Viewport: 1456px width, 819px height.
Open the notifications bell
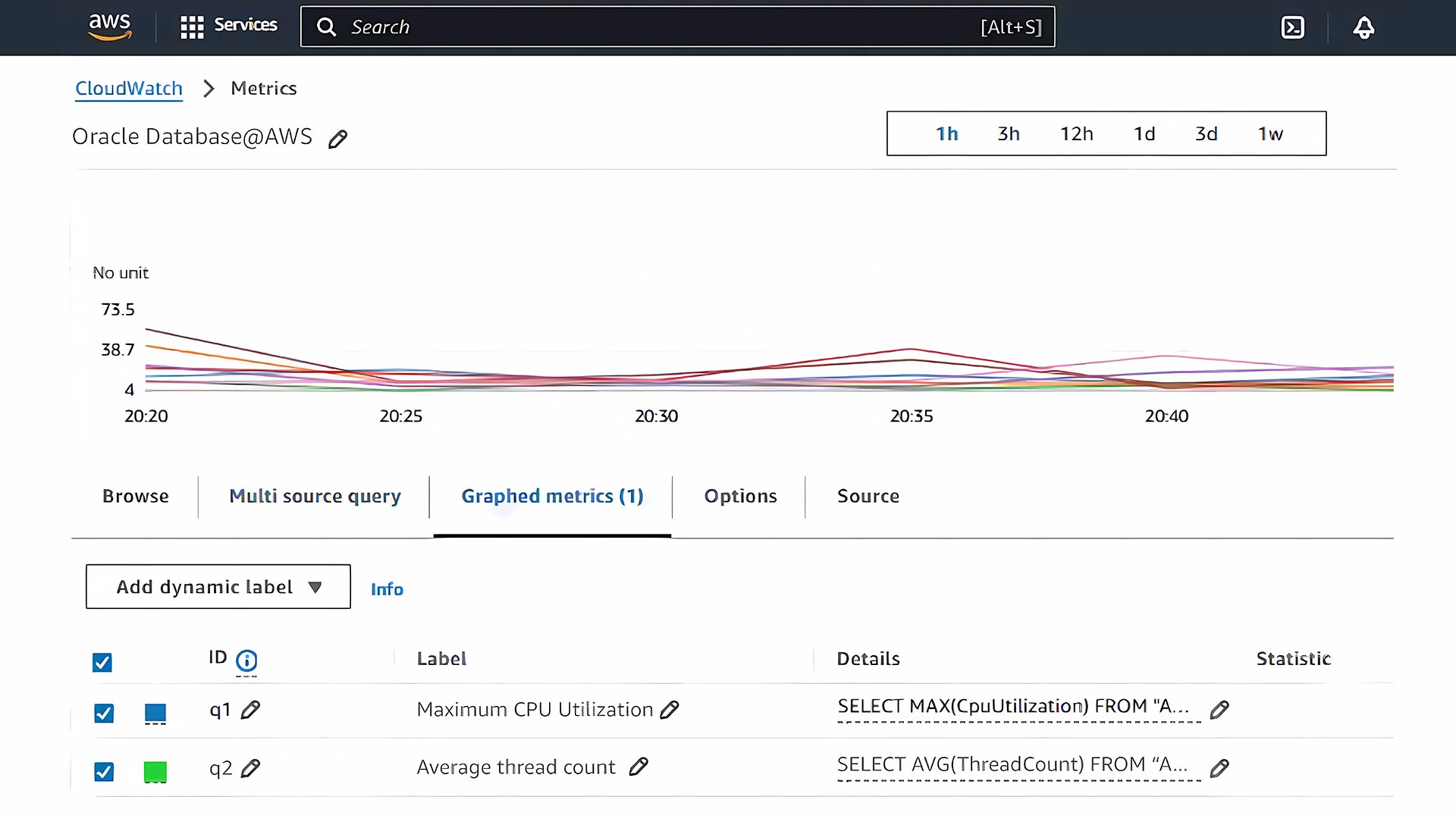tap(1363, 27)
